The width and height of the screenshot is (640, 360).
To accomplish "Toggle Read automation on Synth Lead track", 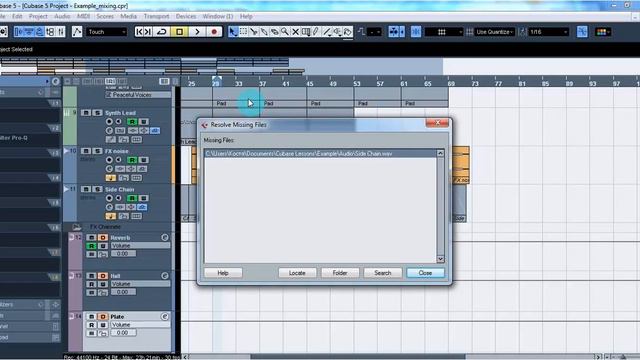I will pyautogui.click(x=132, y=122).
